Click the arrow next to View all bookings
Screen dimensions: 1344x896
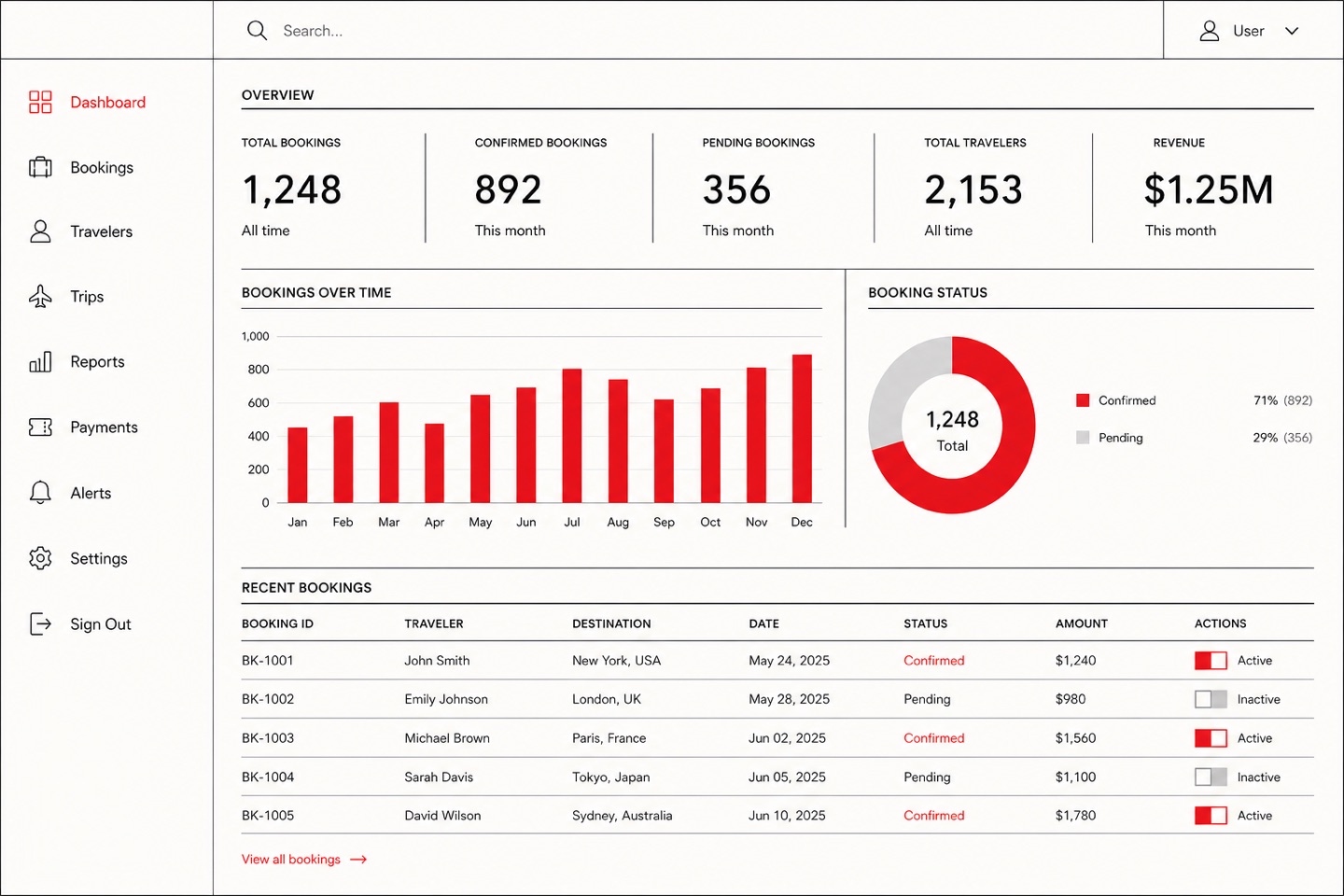(x=358, y=860)
